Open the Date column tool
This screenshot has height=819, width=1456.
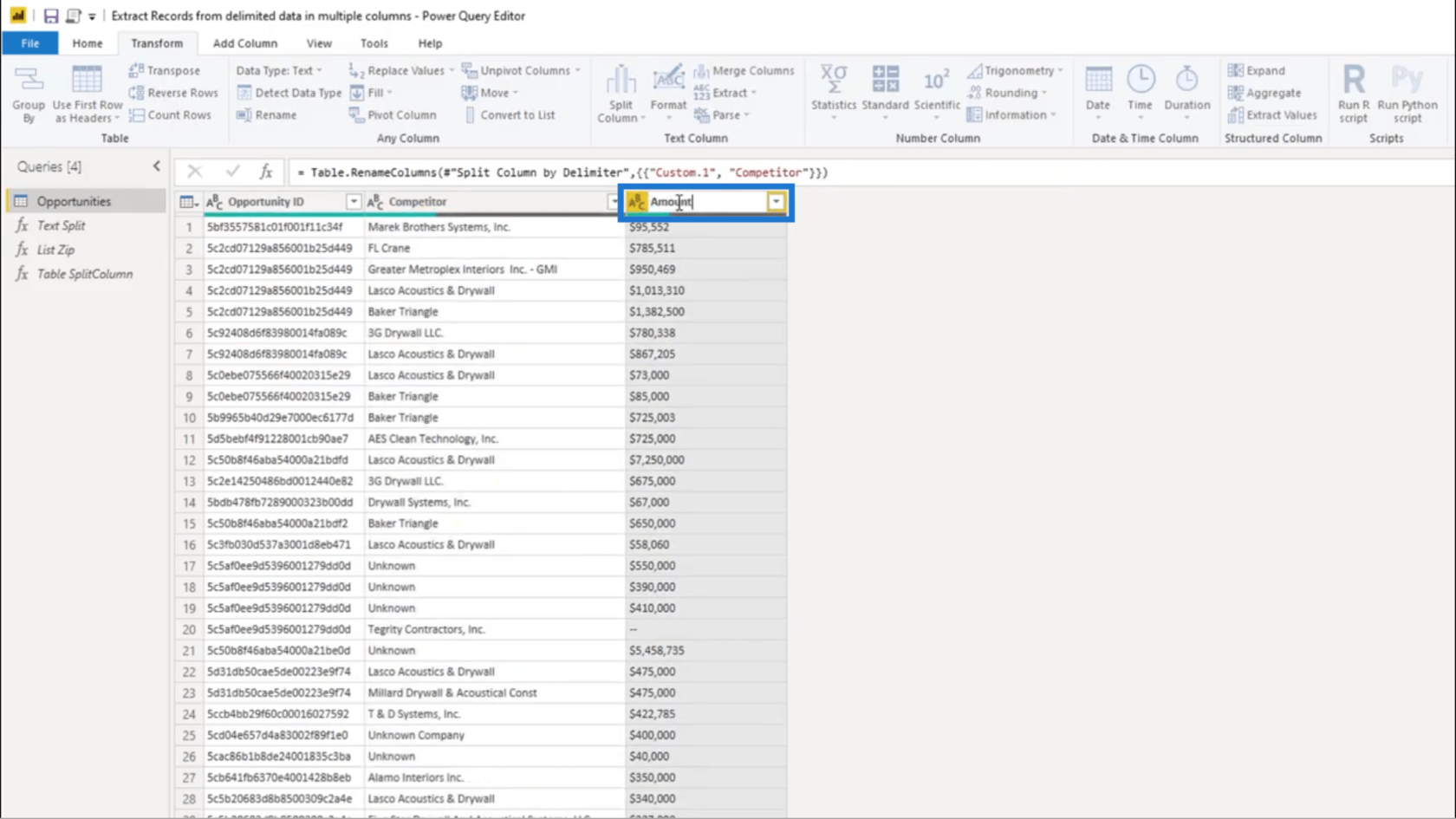(1098, 92)
